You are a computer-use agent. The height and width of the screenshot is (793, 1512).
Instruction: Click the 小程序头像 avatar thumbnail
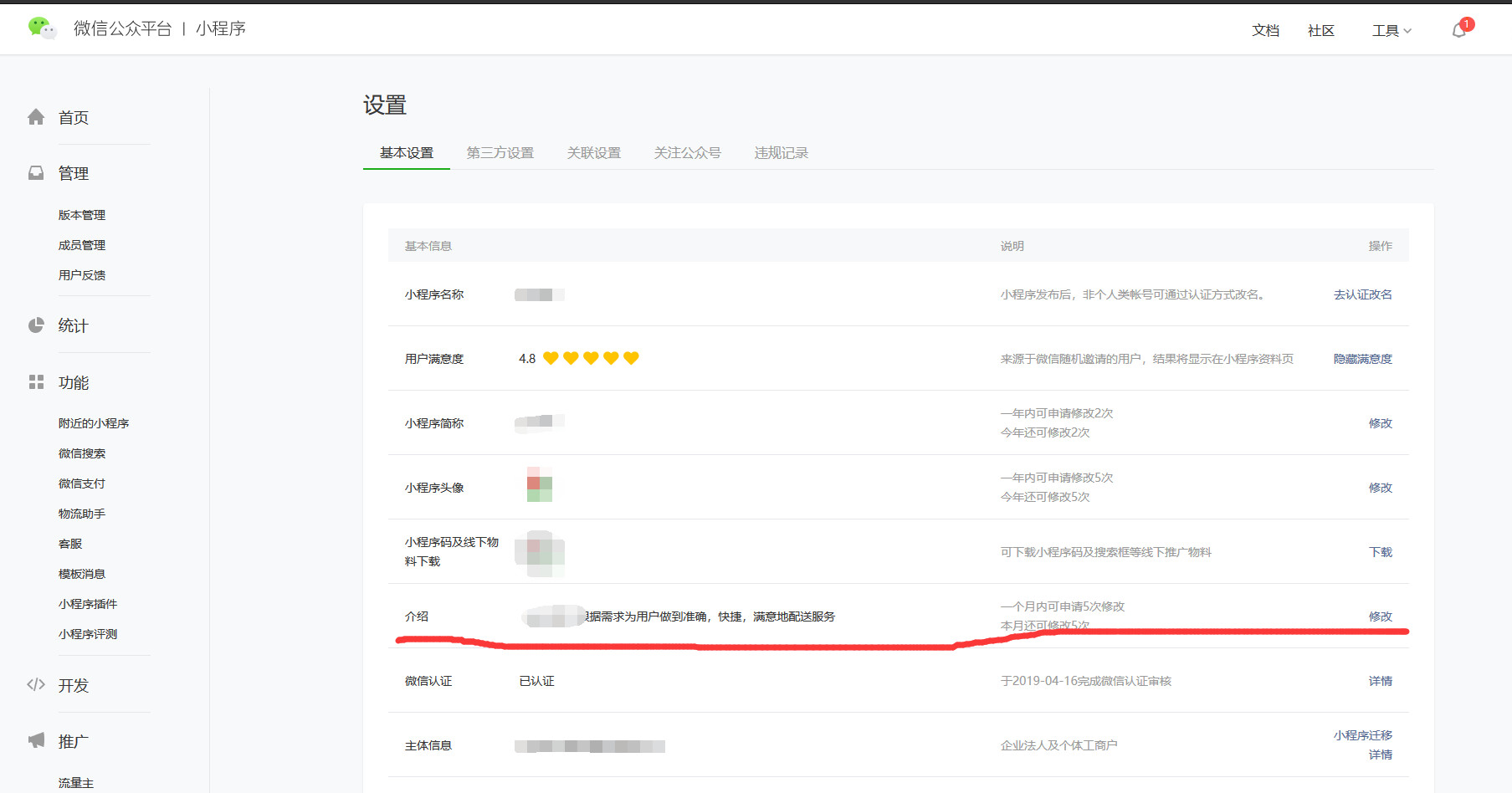point(539,485)
